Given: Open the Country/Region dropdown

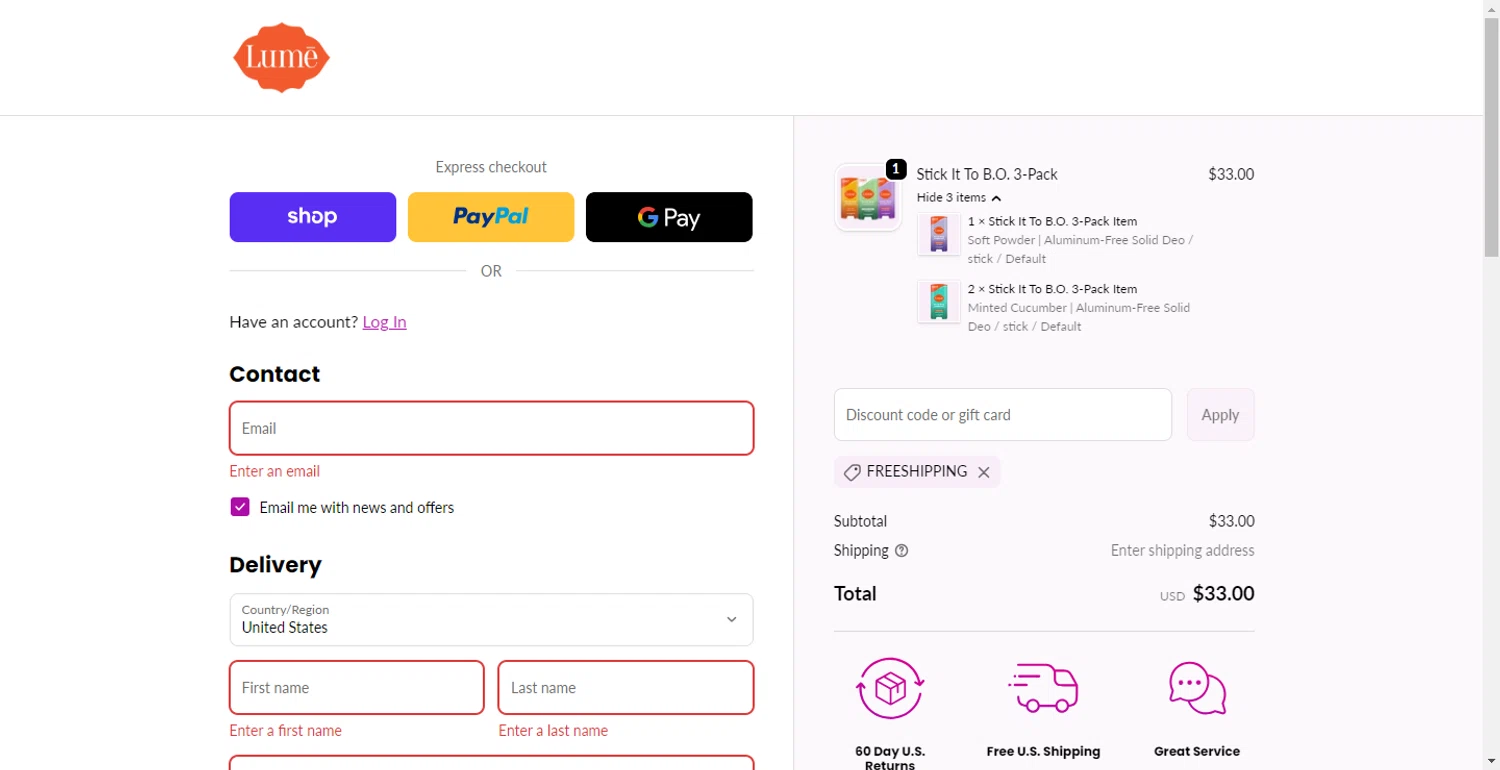Looking at the screenshot, I should 491,620.
